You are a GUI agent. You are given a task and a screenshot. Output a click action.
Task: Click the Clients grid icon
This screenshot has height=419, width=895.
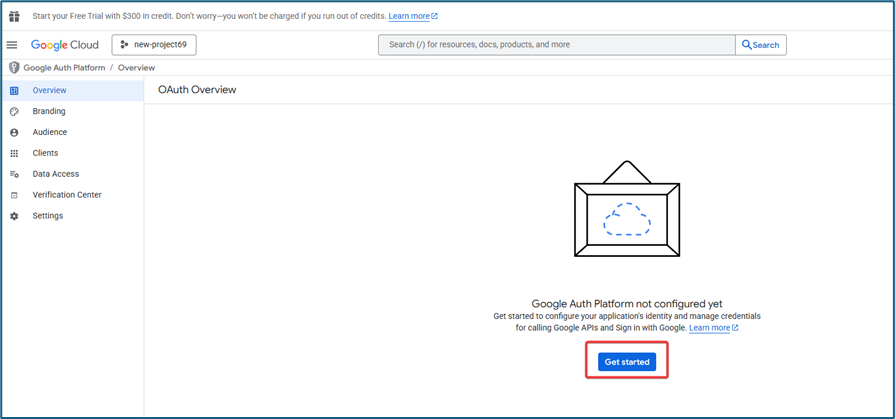pos(14,154)
